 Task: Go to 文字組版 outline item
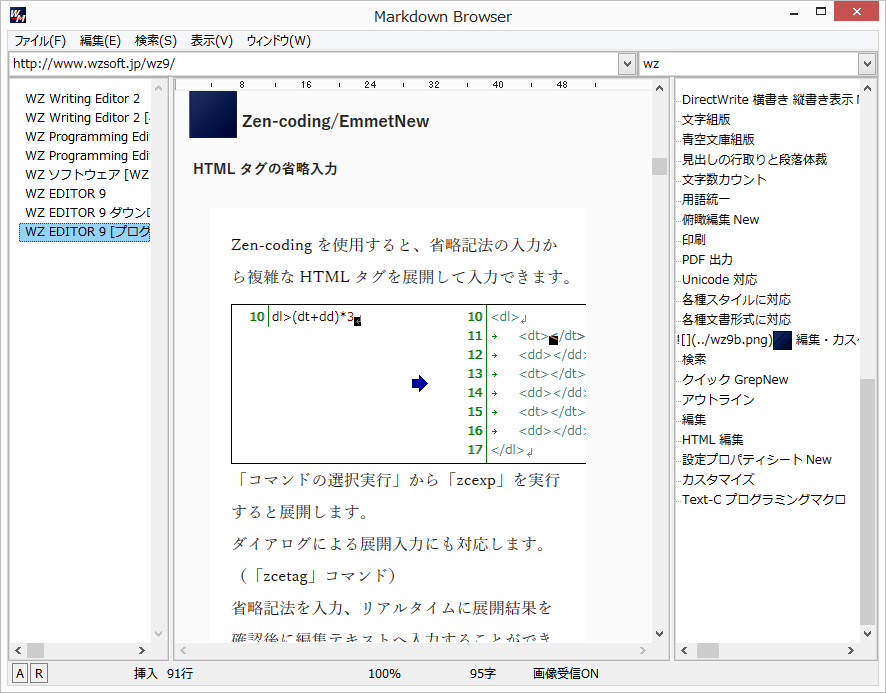tap(706, 120)
